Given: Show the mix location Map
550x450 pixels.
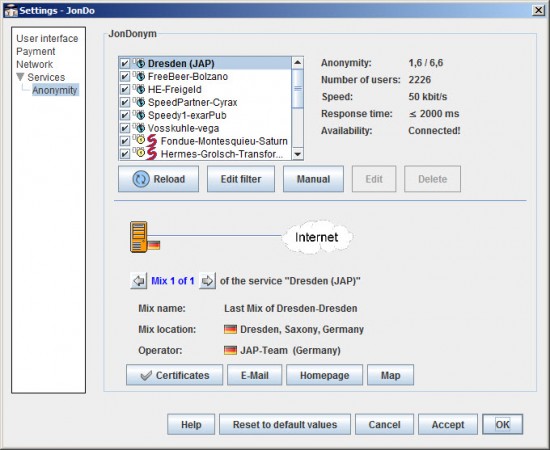Looking at the screenshot, I should pos(390,375).
